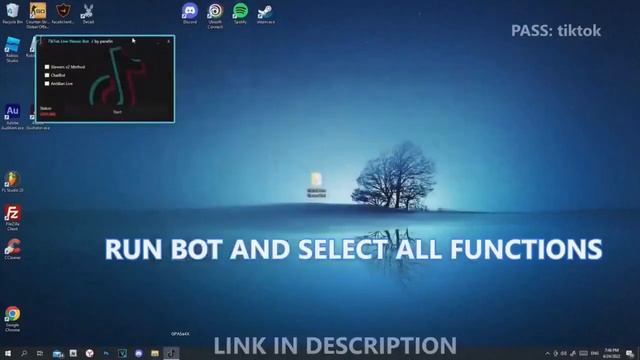Tick the ChatBot checkbox
This screenshot has width=640, height=360.
point(47,75)
